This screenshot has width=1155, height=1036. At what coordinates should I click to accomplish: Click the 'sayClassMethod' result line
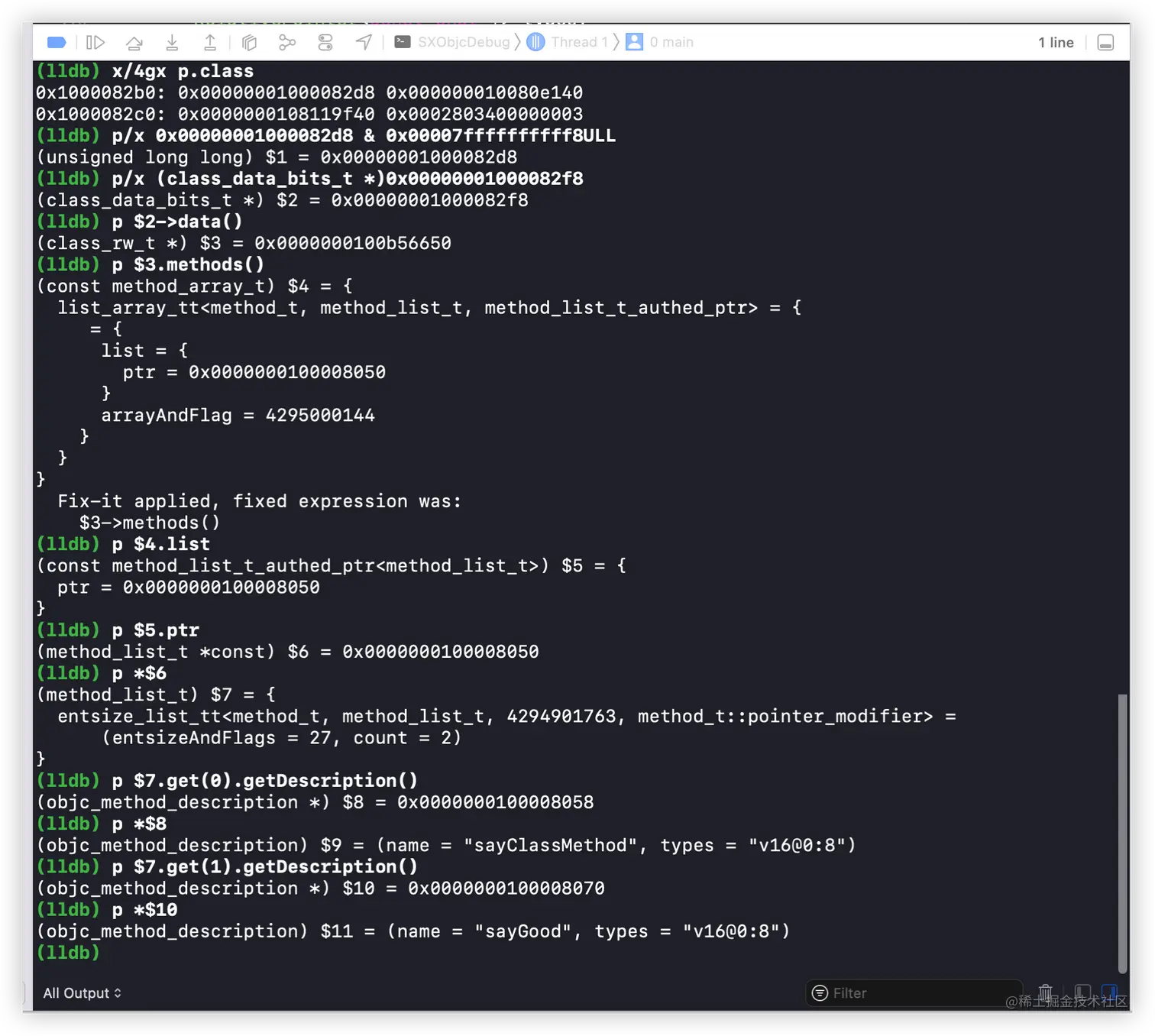coord(446,846)
